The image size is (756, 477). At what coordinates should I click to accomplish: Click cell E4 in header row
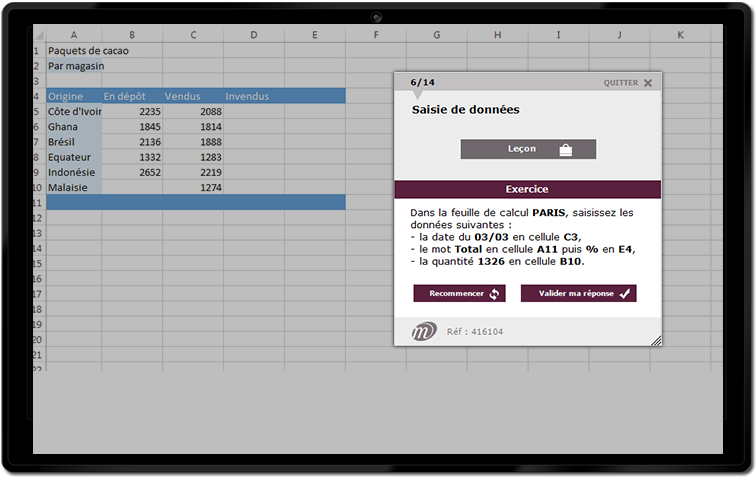pyautogui.click(x=315, y=96)
